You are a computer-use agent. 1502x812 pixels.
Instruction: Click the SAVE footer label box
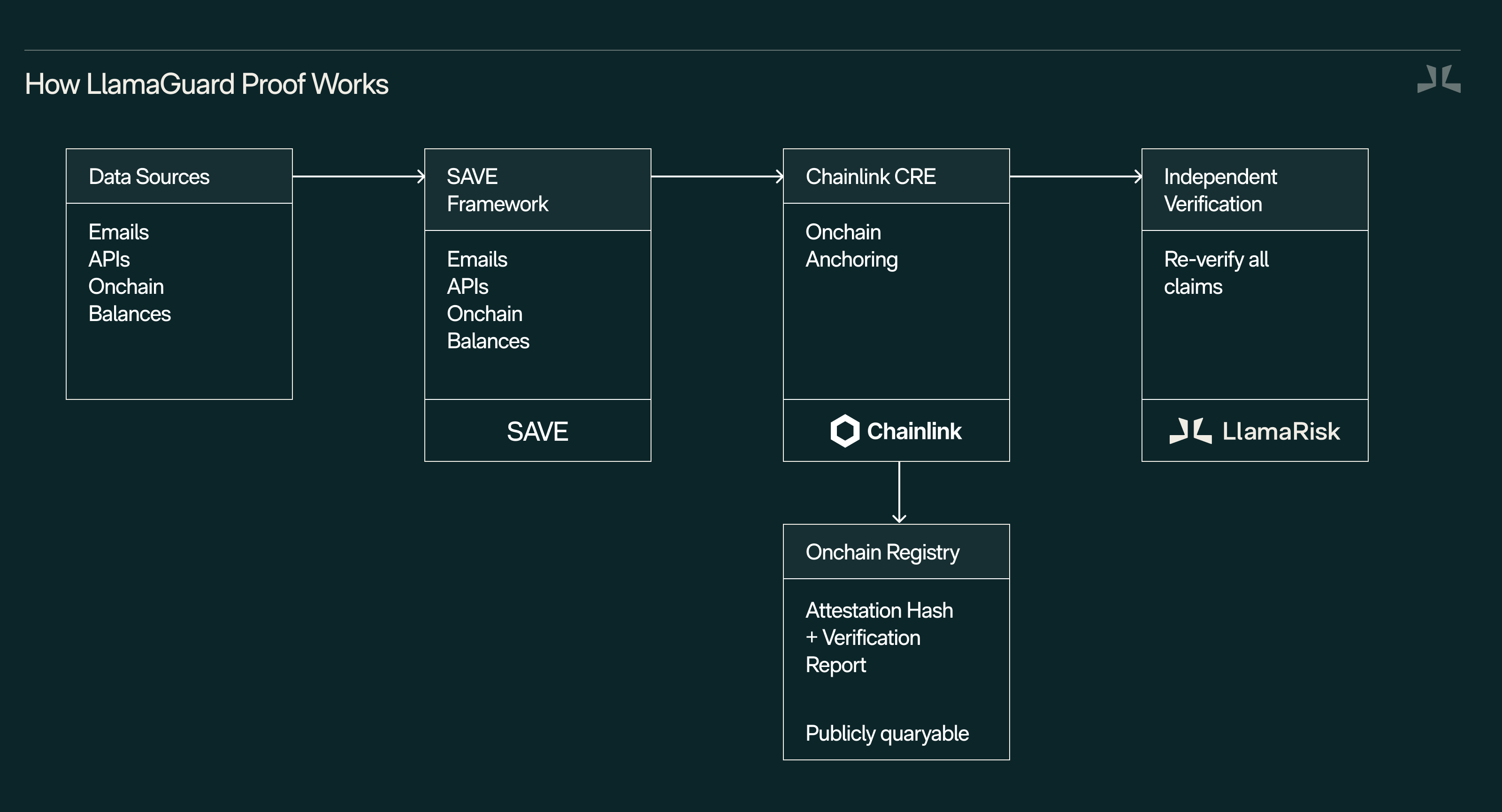click(x=537, y=431)
